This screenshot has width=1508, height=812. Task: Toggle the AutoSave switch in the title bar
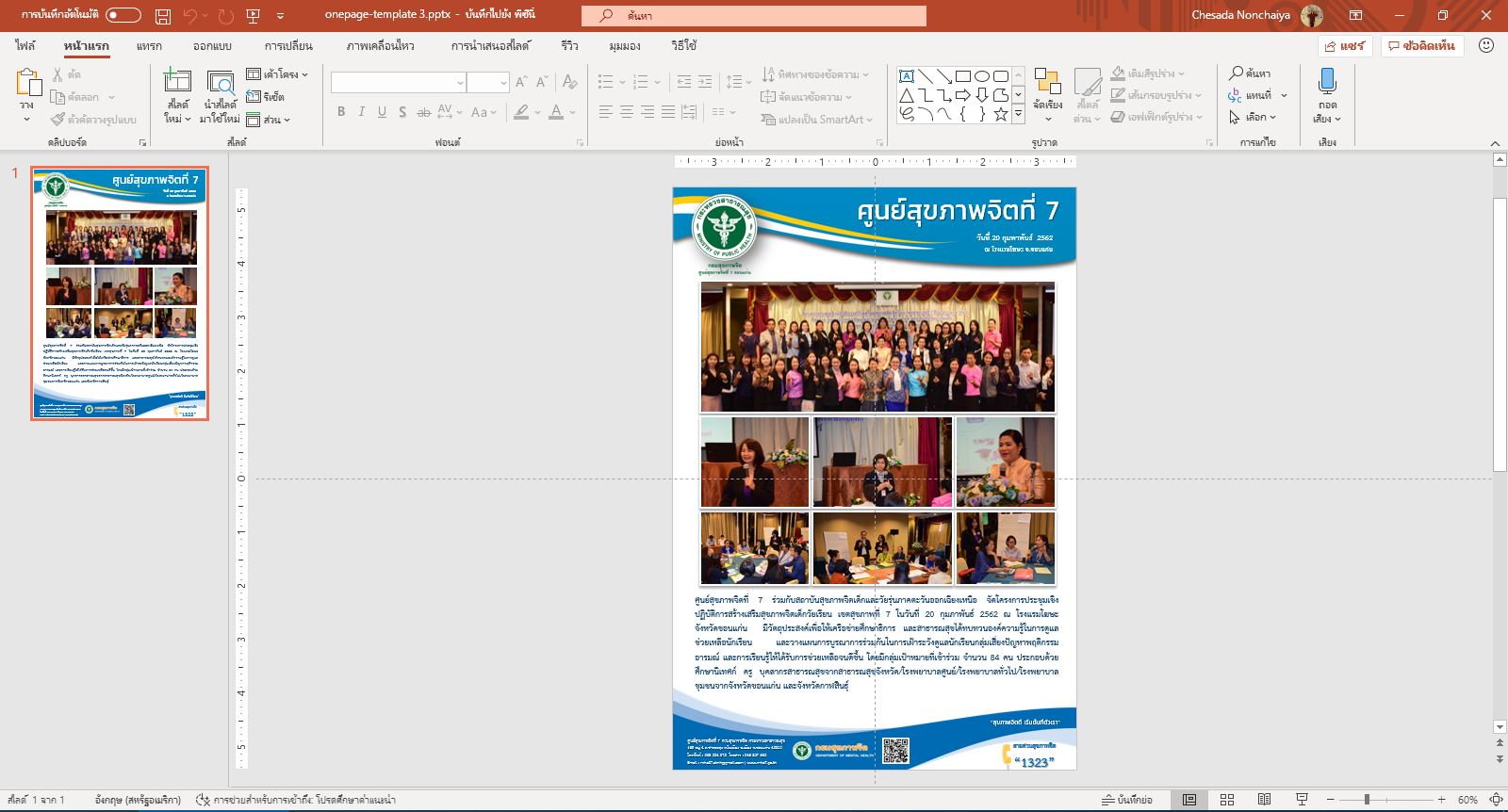click(123, 15)
